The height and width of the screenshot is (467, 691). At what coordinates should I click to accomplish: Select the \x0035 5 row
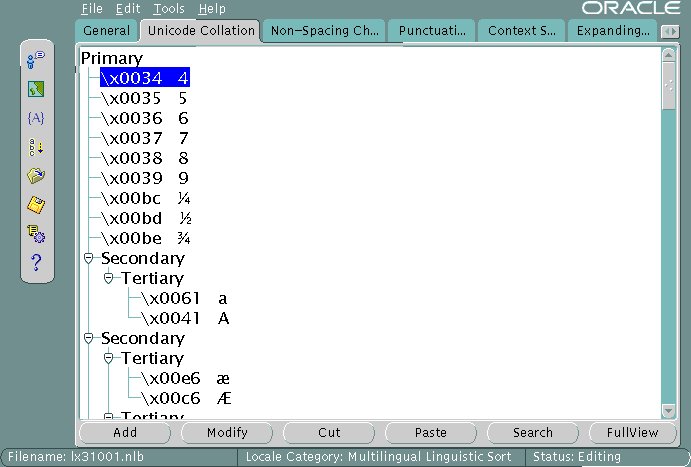tap(144, 98)
